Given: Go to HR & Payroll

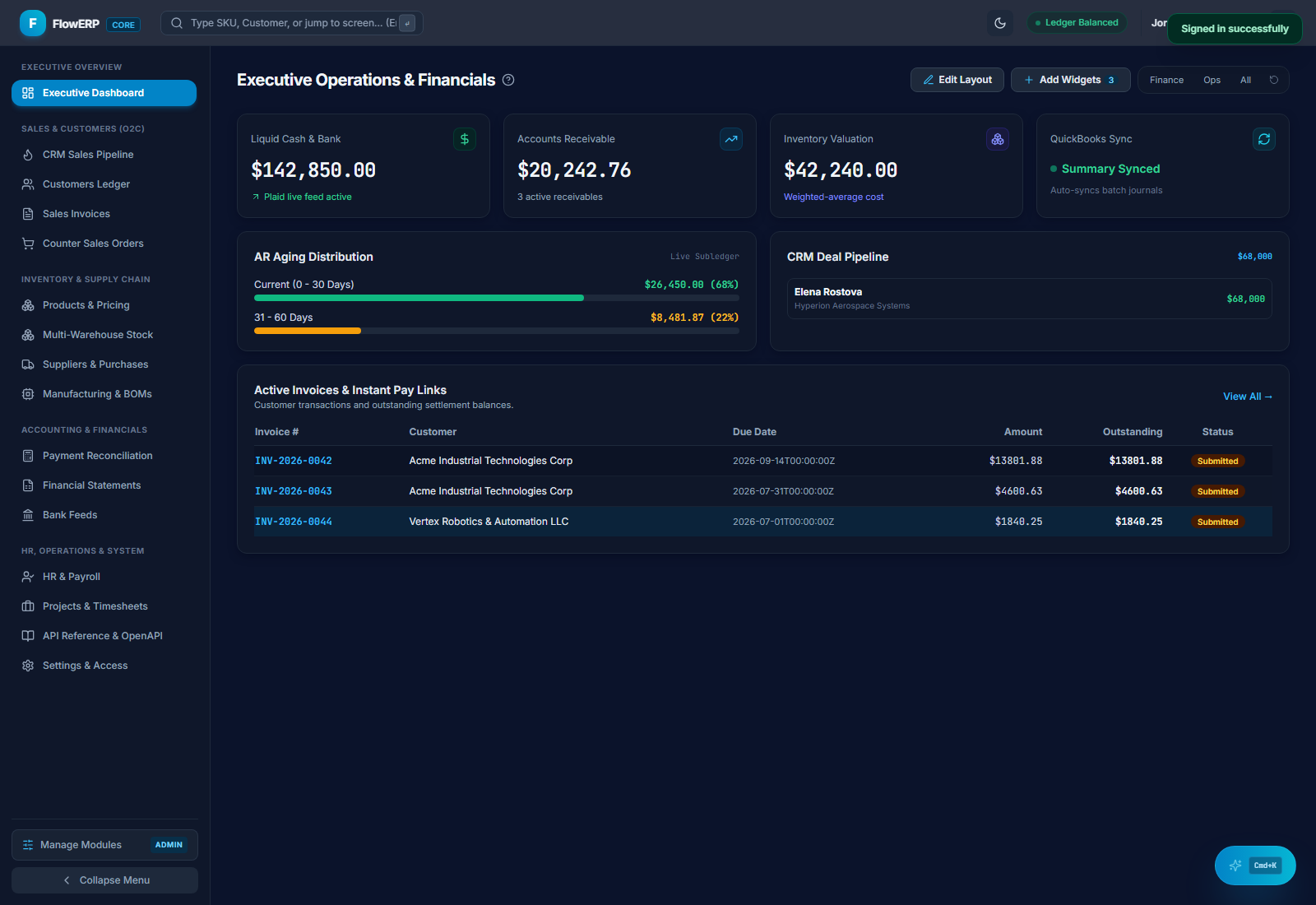Looking at the screenshot, I should point(104,577).
